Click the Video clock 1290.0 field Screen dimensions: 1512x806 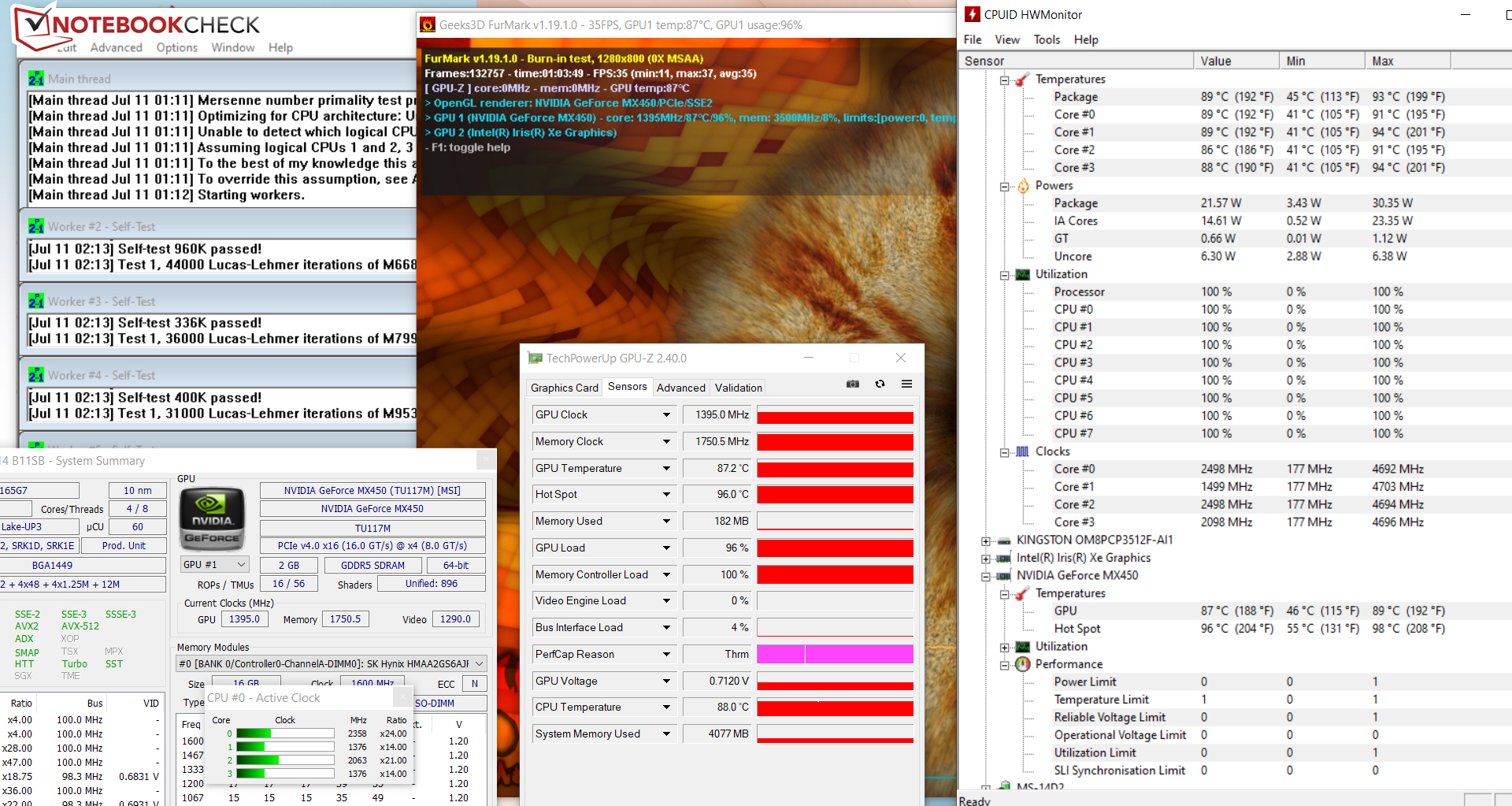(455, 619)
